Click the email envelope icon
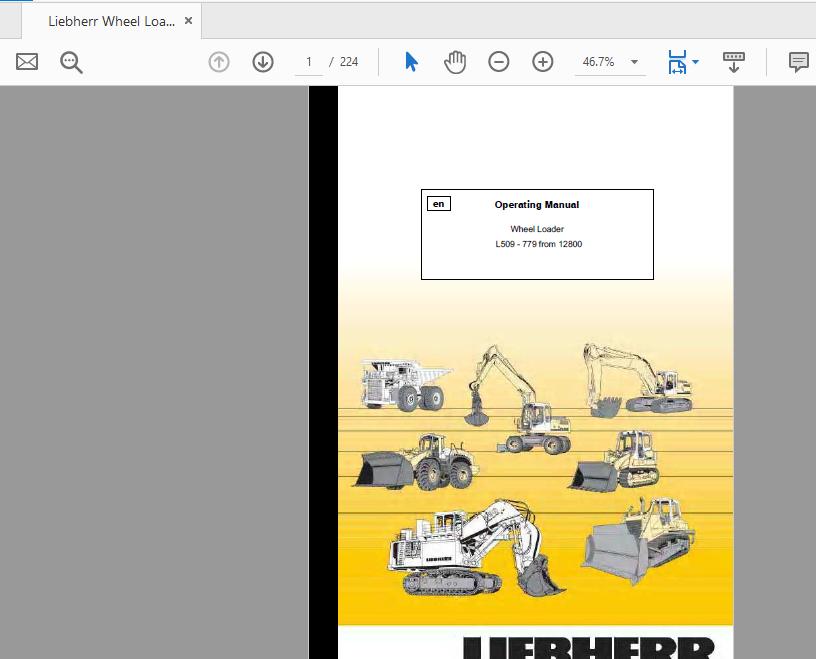The image size is (816, 659). click(27, 62)
